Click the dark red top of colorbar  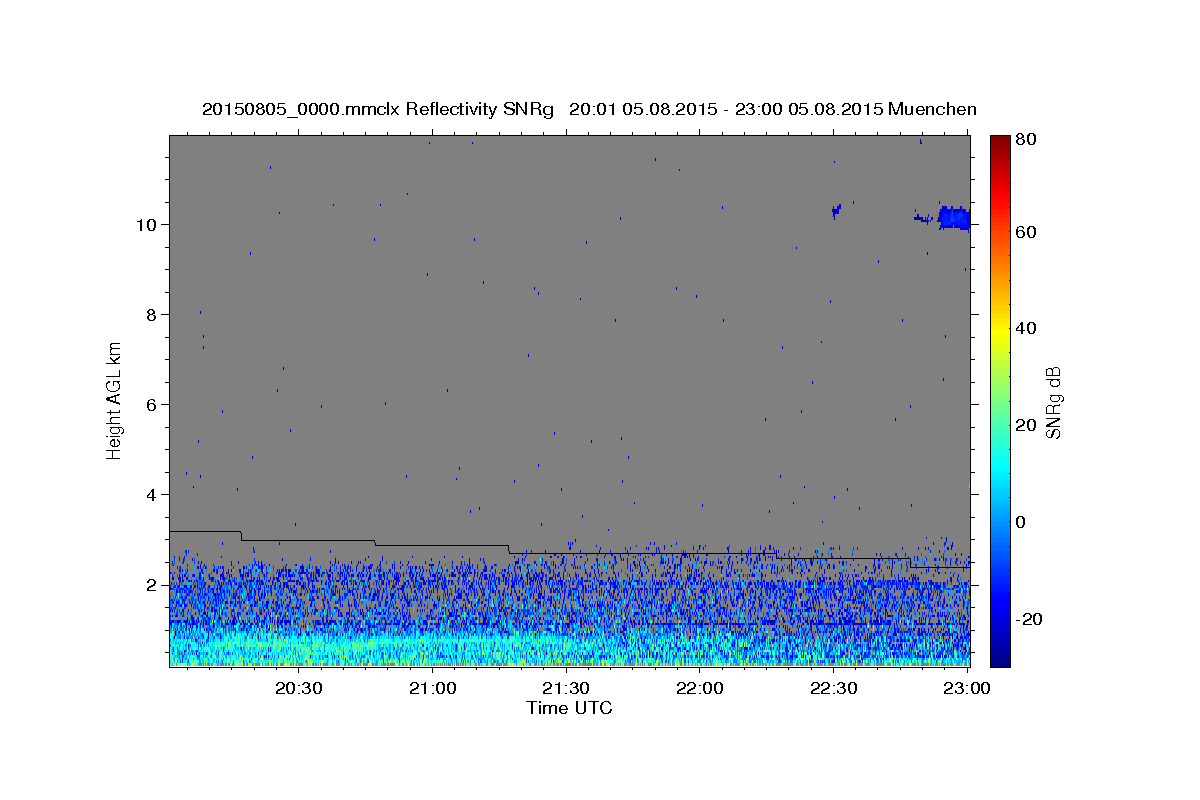pyautogui.click(x=1000, y=145)
